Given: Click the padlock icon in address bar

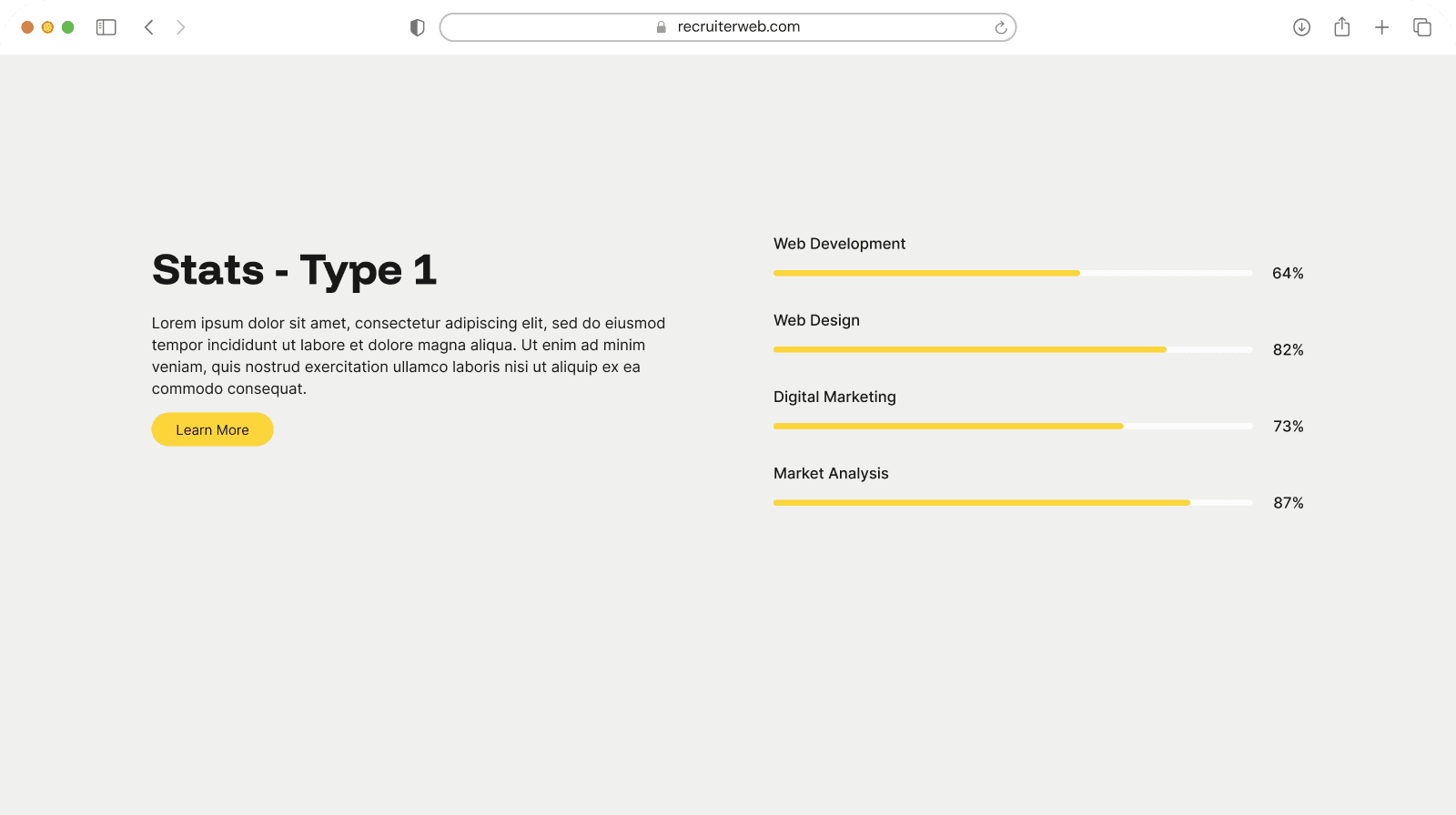Looking at the screenshot, I should pos(662,27).
